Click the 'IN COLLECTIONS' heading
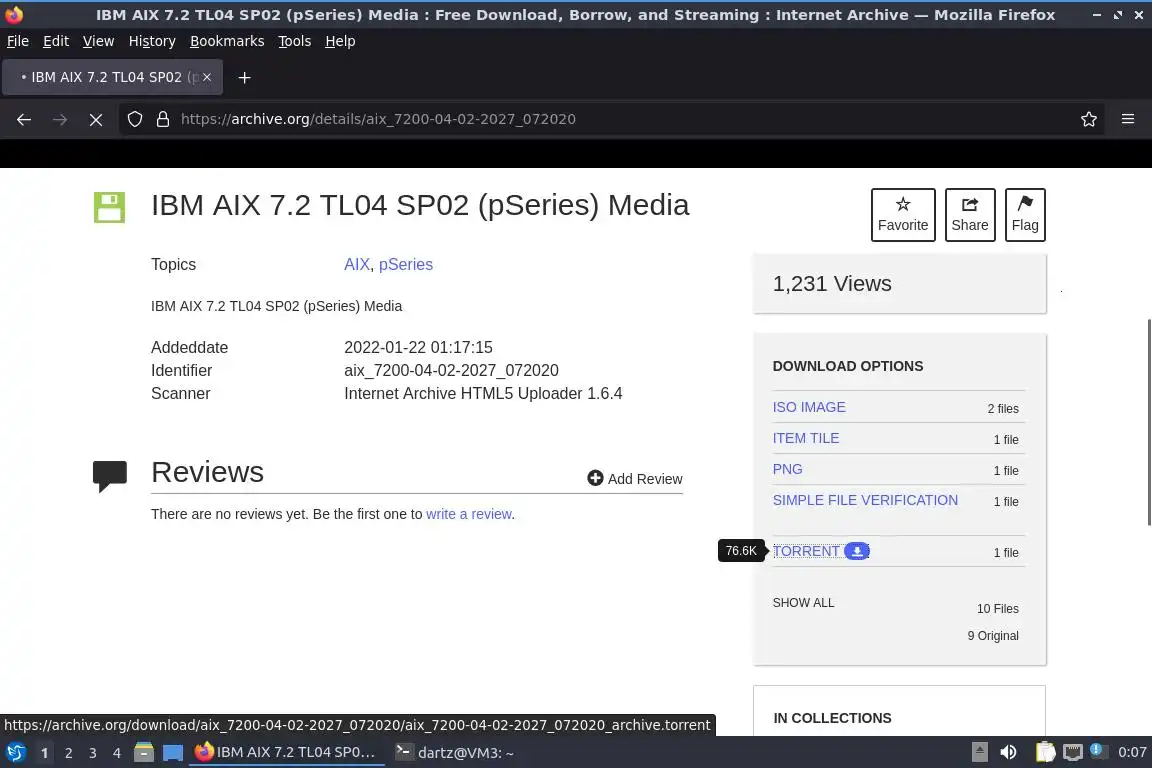Viewport: 1152px width, 768px height. pos(832,718)
